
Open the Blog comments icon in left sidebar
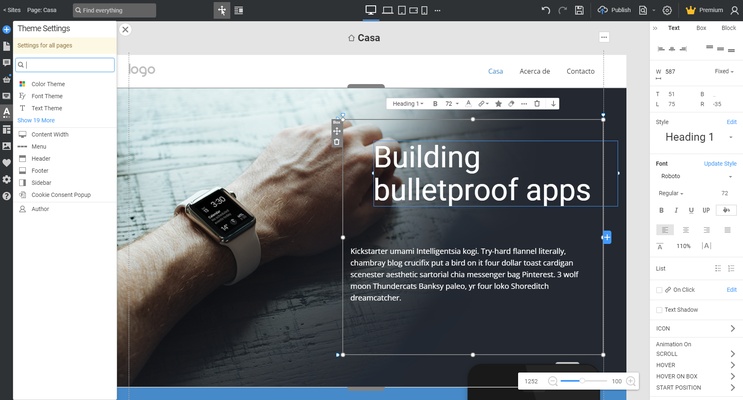coord(6,63)
